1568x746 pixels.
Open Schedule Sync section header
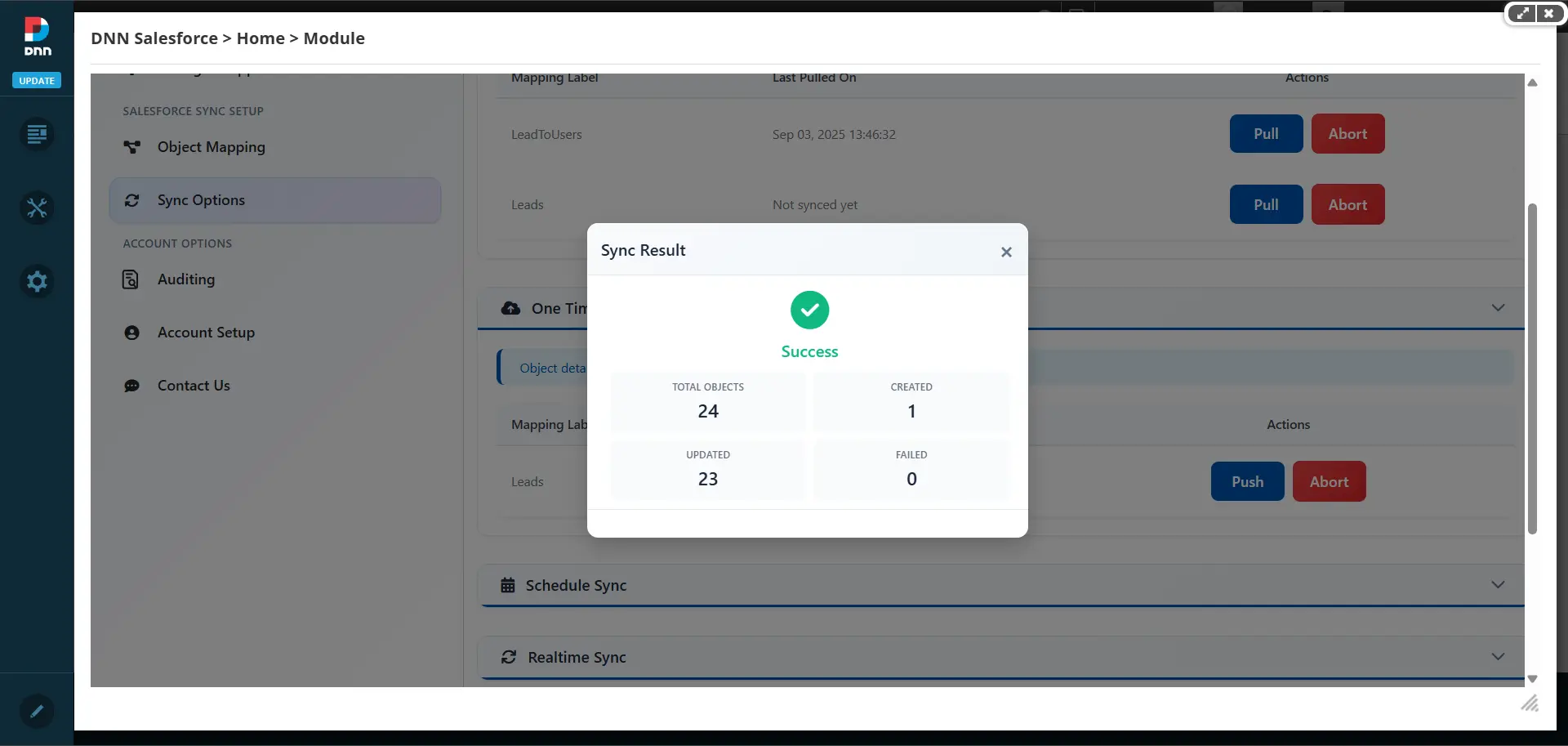coord(1000,586)
